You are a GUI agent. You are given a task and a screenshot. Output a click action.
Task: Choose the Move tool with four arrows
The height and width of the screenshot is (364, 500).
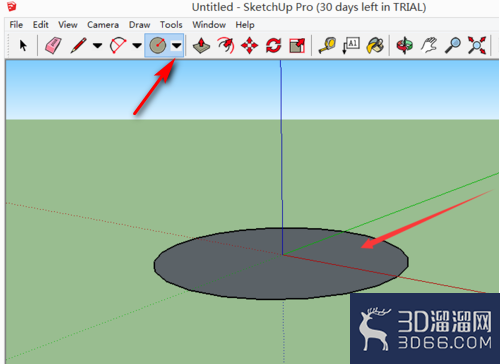coord(250,45)
